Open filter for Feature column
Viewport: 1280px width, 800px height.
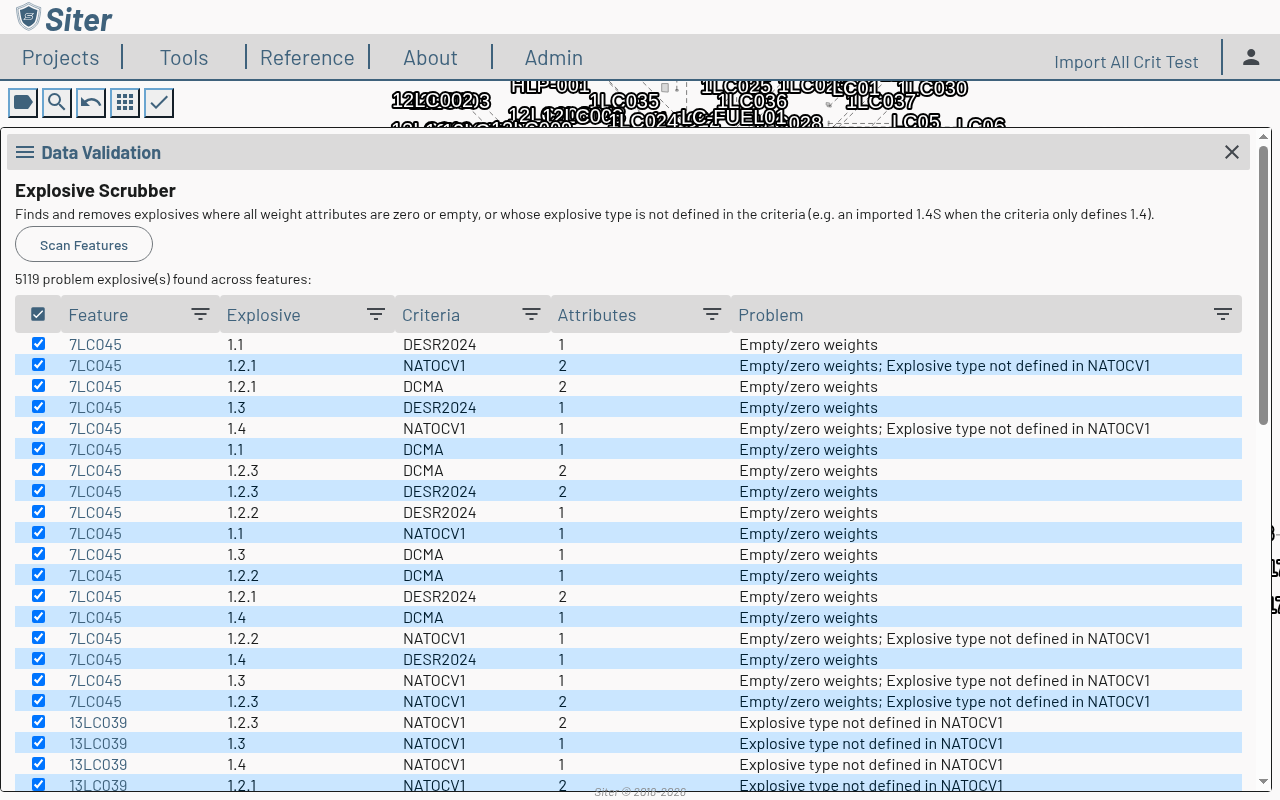[200, 314]
